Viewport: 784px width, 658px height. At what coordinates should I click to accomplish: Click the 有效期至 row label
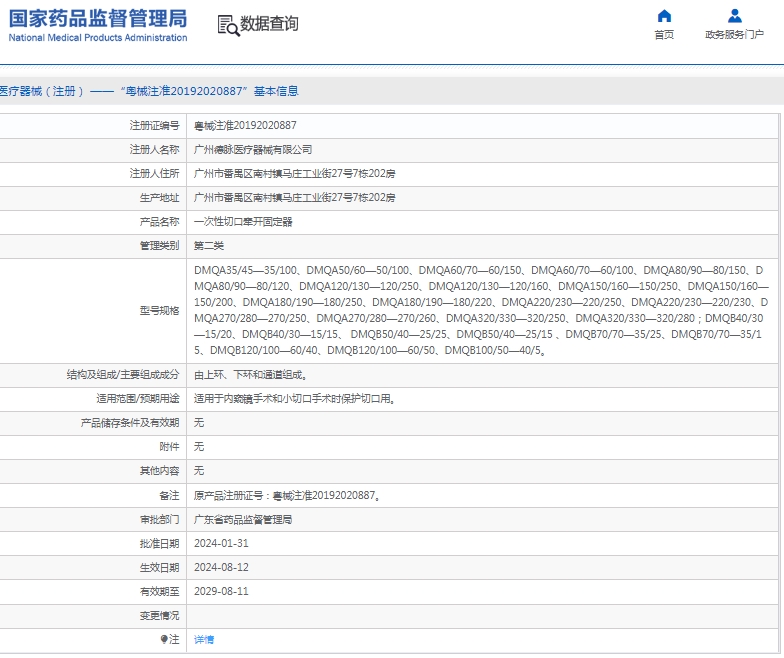160,592
